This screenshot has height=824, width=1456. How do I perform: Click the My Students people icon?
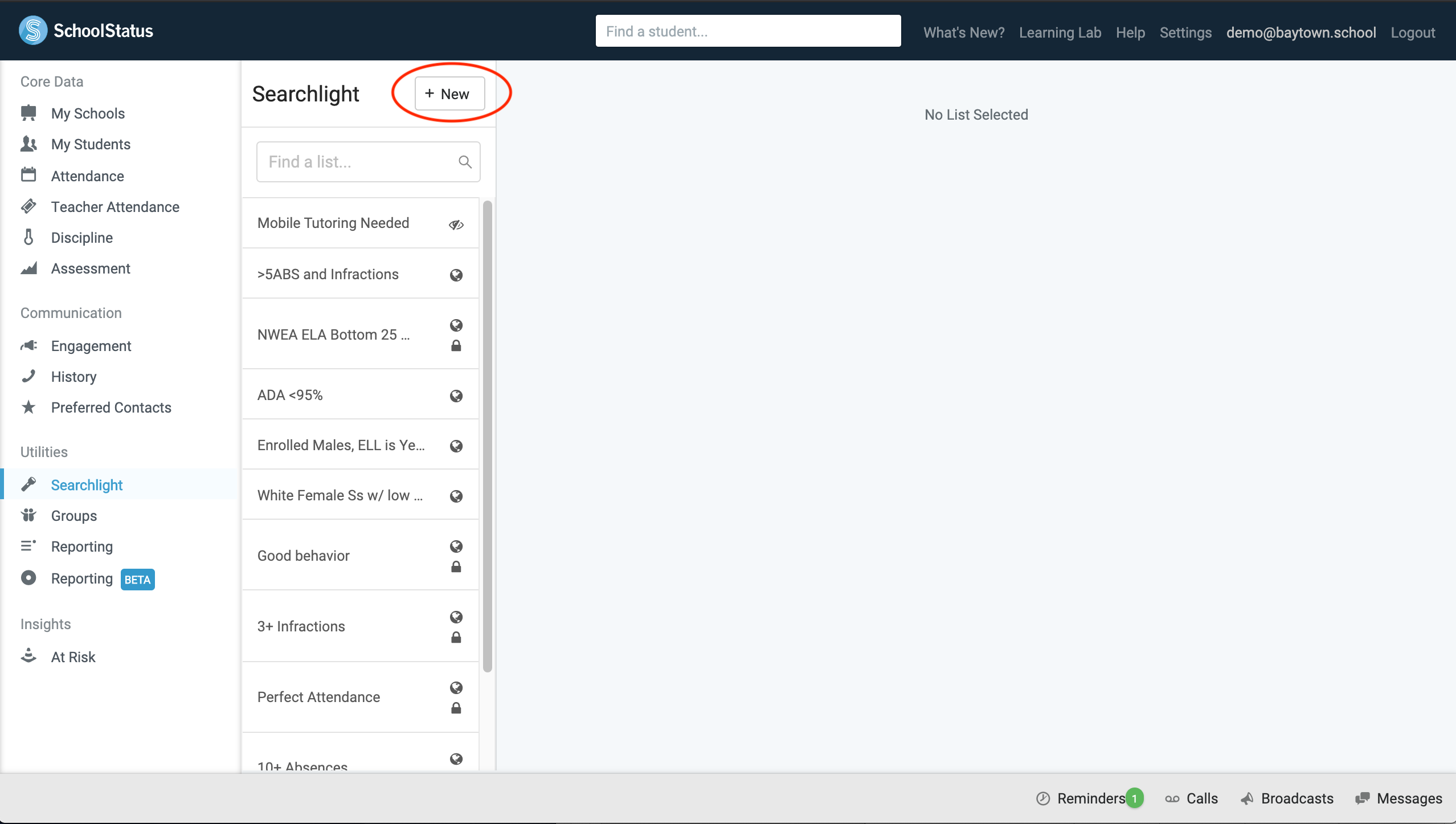[28, 144]
